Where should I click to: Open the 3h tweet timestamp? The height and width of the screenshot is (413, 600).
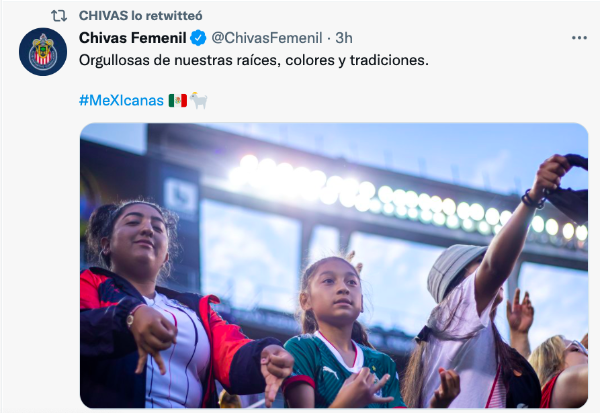click(x=344, y=38)
